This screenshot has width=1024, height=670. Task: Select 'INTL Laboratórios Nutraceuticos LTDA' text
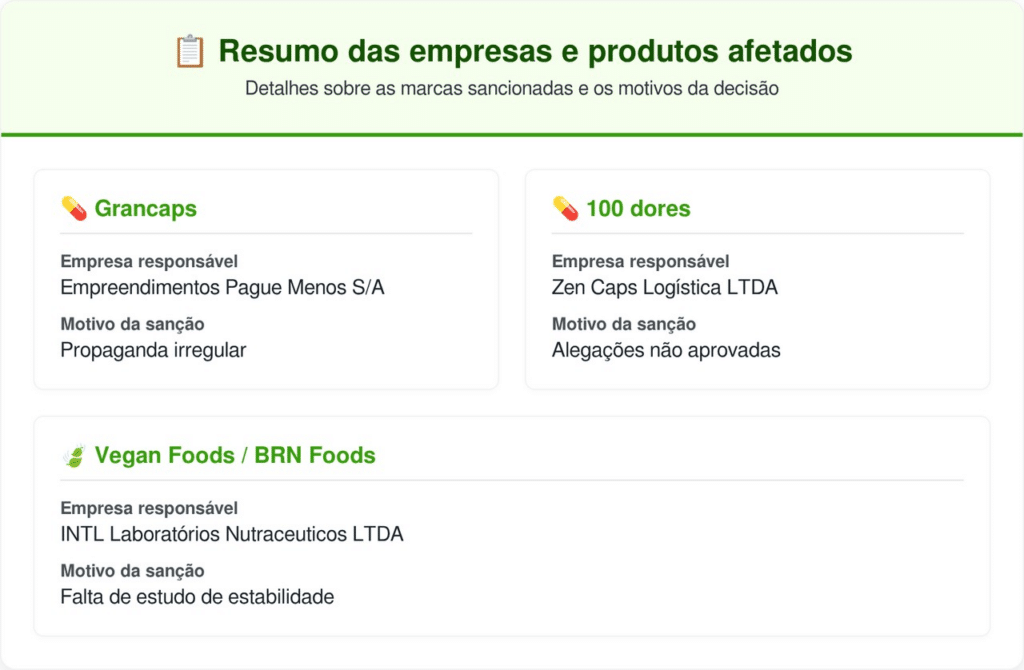coord(232,534)
